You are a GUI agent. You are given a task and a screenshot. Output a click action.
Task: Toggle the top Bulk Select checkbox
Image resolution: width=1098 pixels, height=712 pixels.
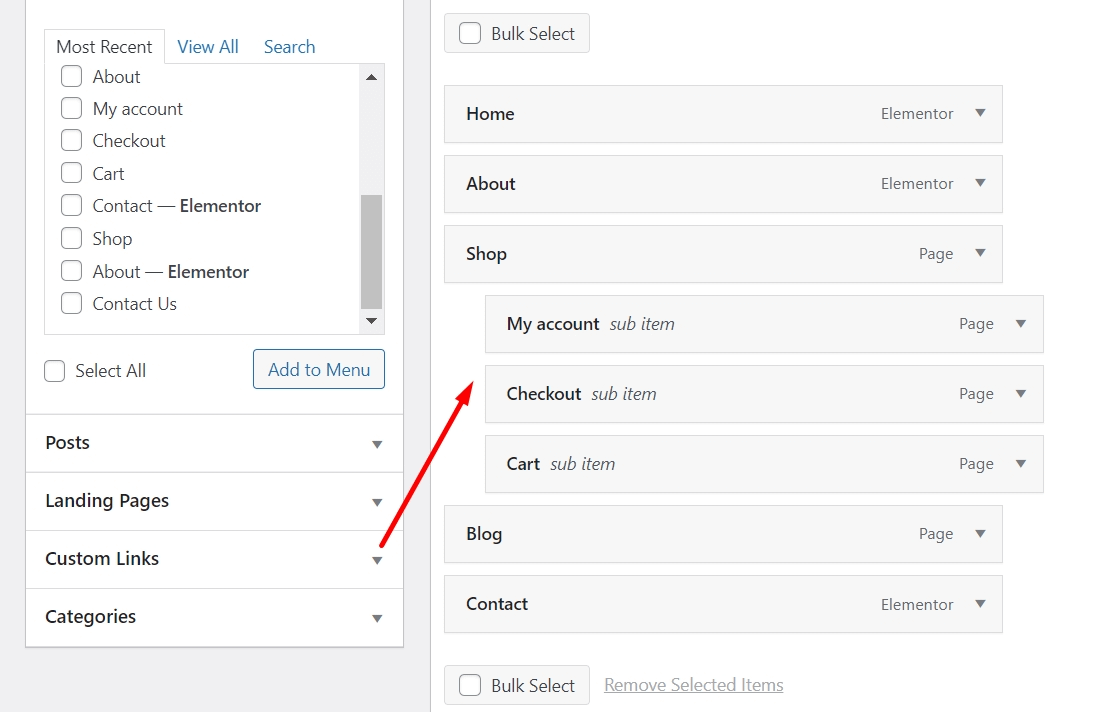point(470,32)
